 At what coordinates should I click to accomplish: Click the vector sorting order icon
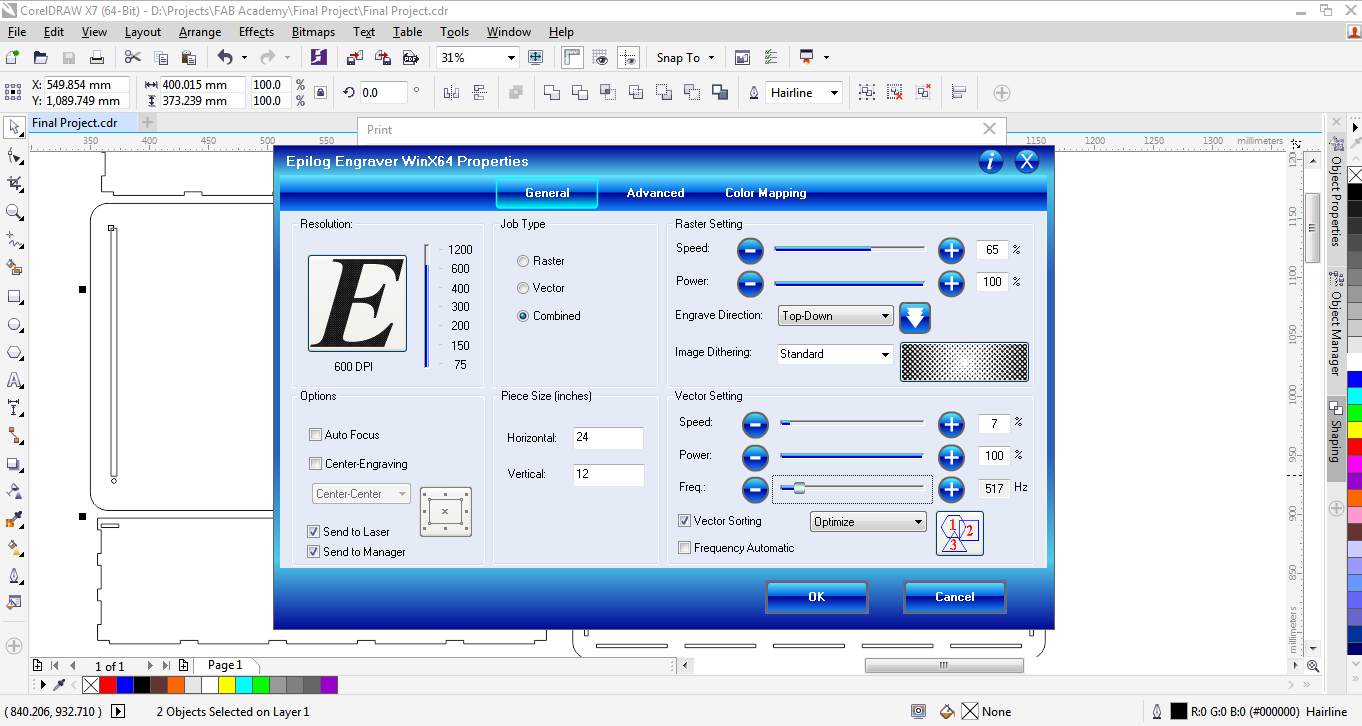[x=959, y=533]
